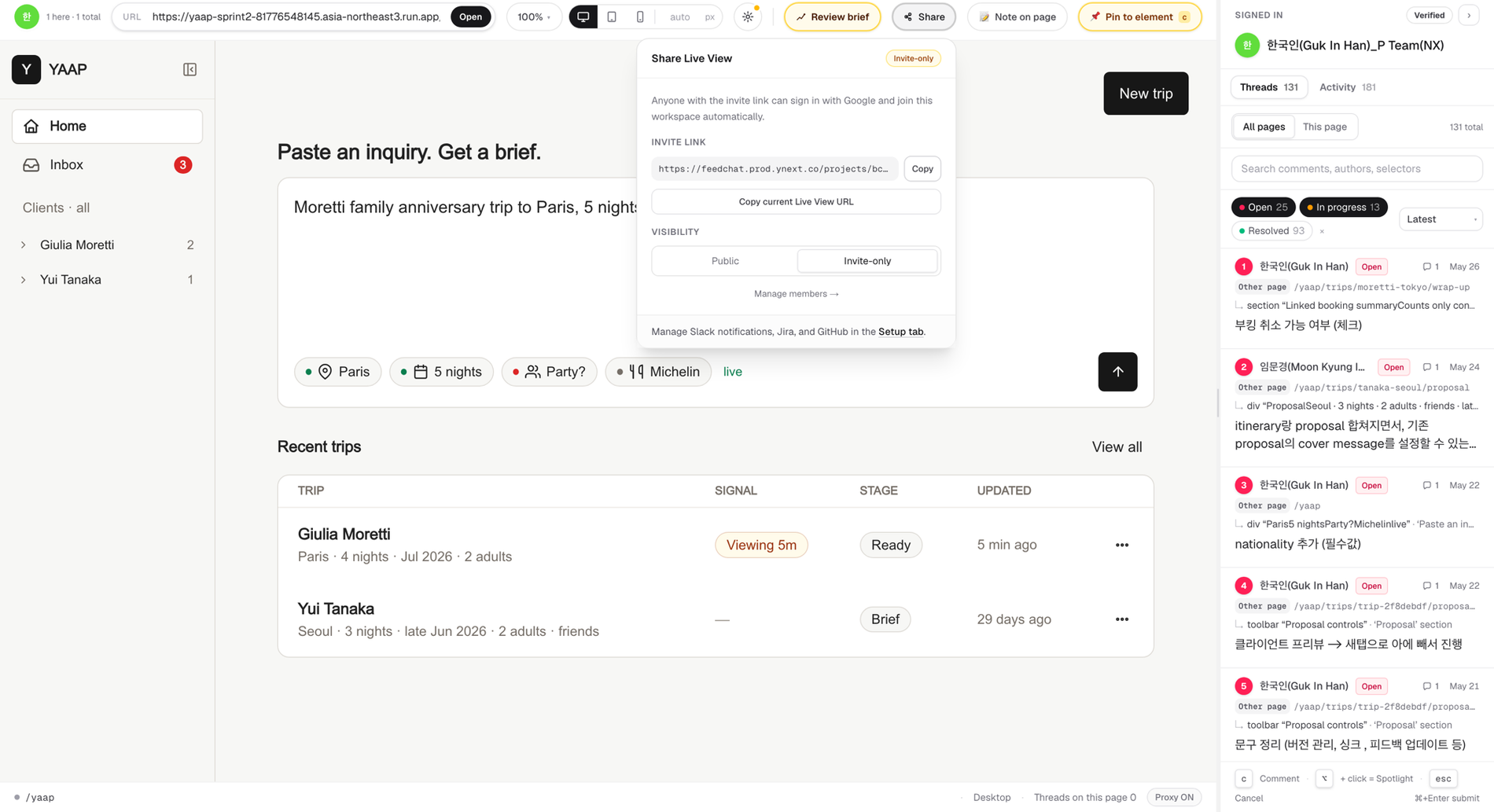Open thread number 1 marker
The width and height of the screenshot is (1494, 812).
click(1243, 266)
